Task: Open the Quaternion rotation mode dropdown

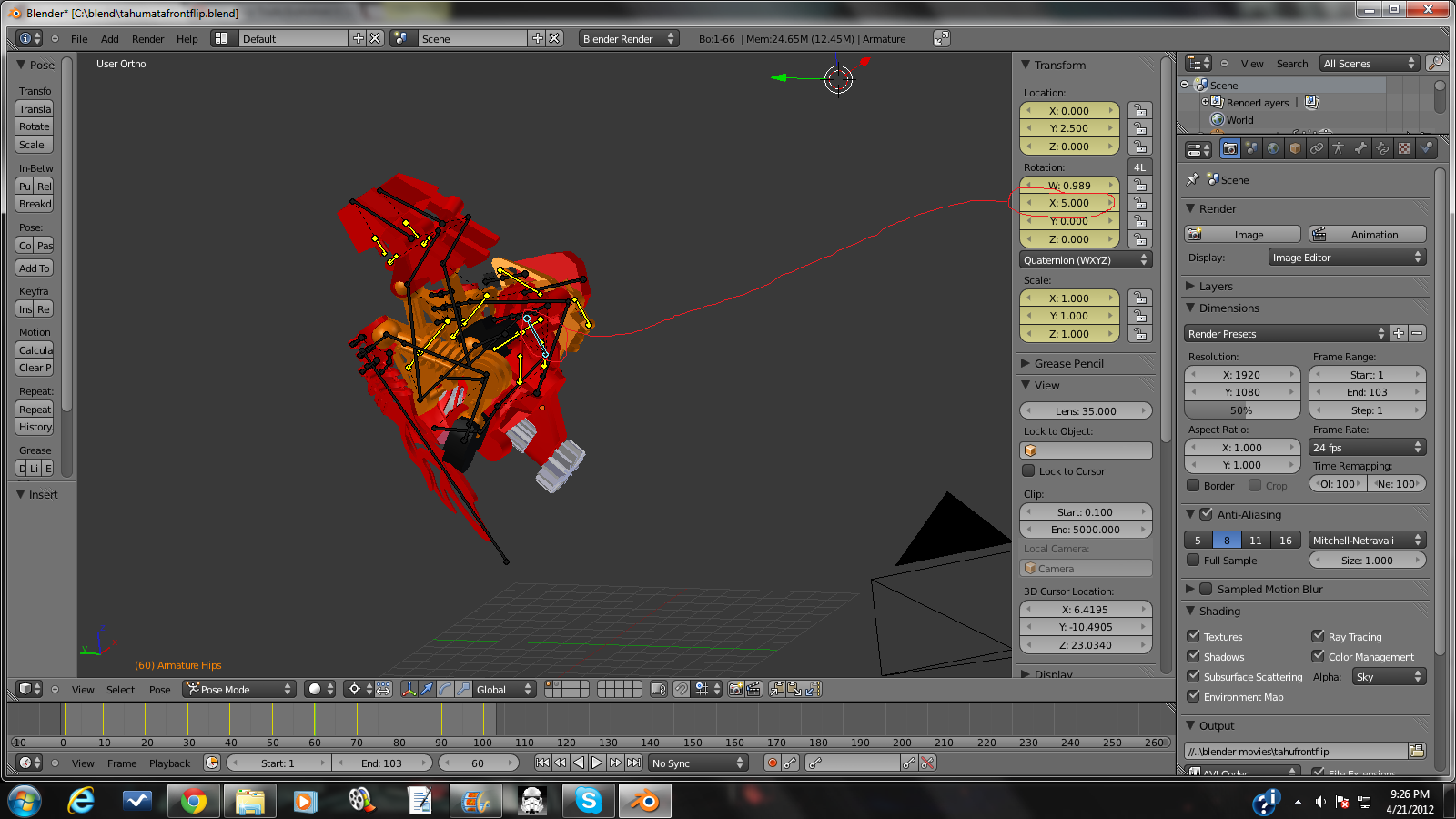Action: [x=1085, y=259]
